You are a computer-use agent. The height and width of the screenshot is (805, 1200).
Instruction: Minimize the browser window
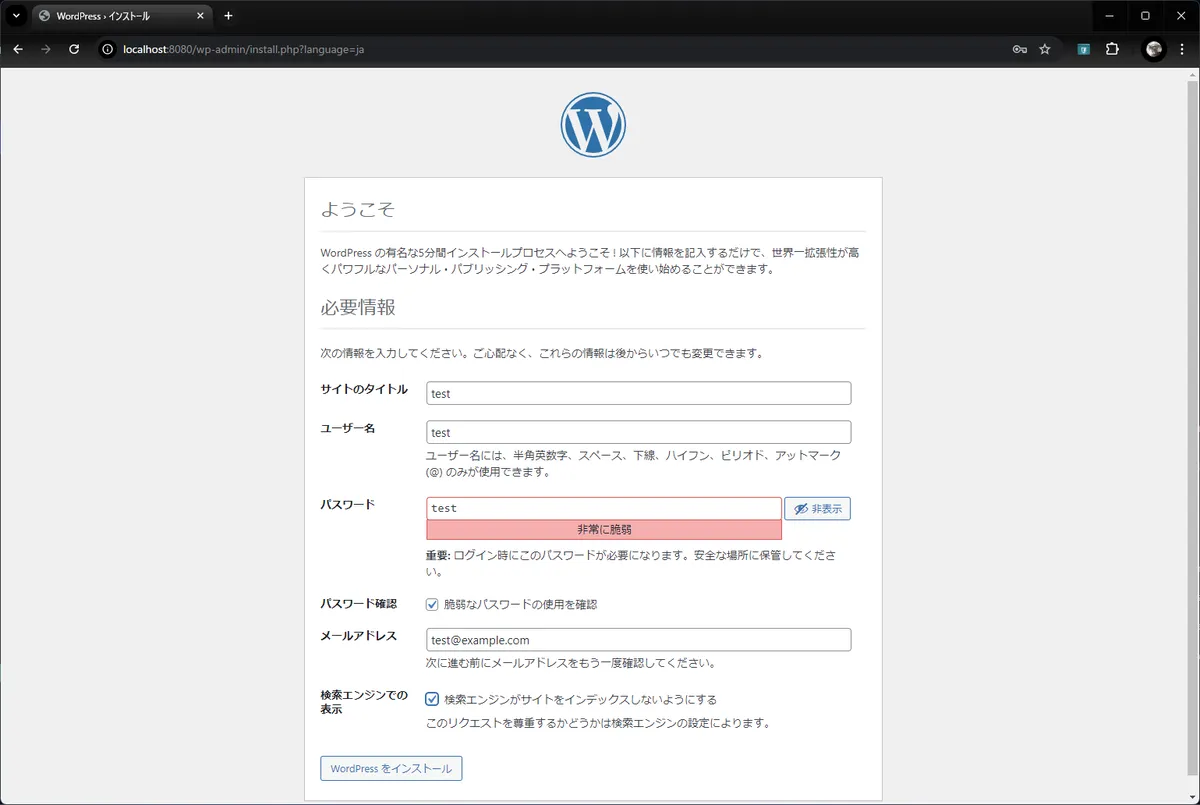[x=1110, y=16]
